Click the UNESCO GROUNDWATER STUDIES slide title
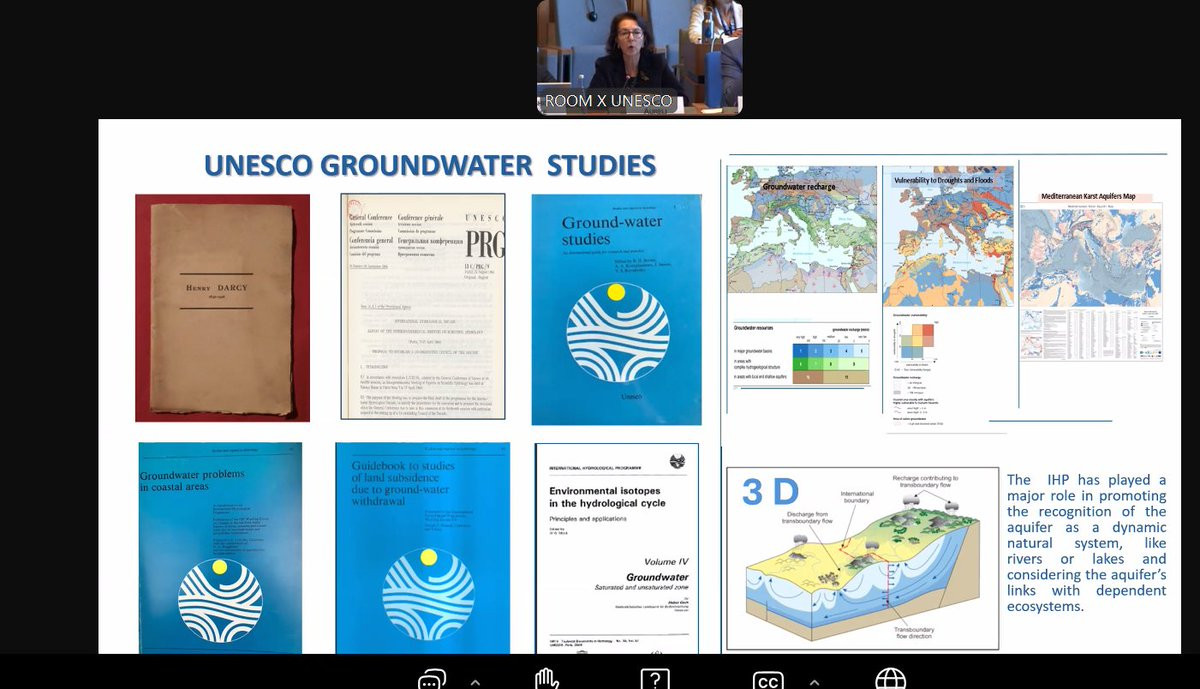 pyautogui.click(x=430, y=165)
